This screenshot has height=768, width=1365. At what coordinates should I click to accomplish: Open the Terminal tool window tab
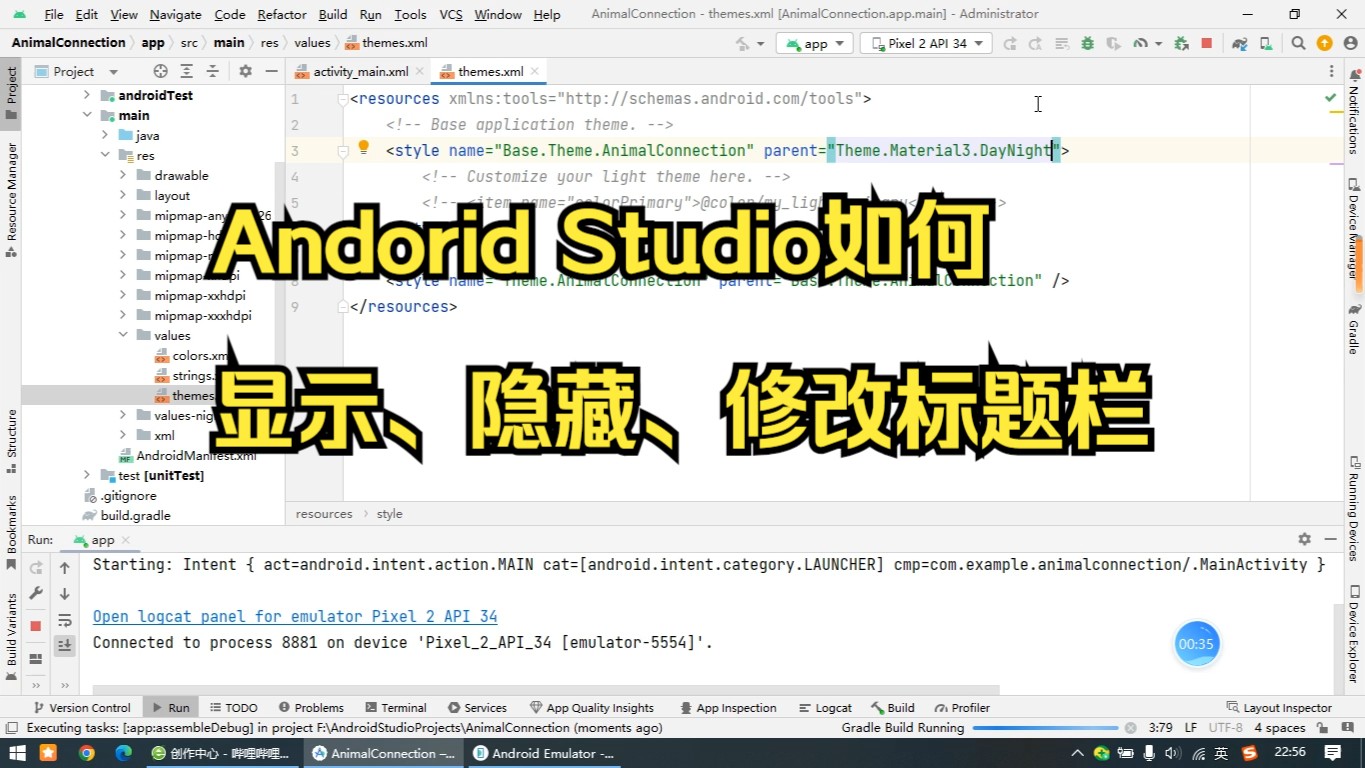[x=396, y=707]
